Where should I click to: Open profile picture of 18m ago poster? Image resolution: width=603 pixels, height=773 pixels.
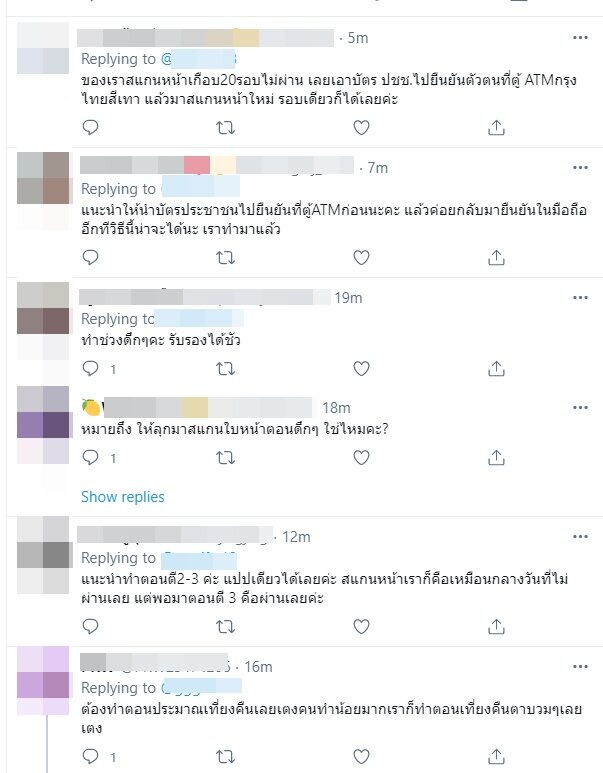tap(43, 412)
